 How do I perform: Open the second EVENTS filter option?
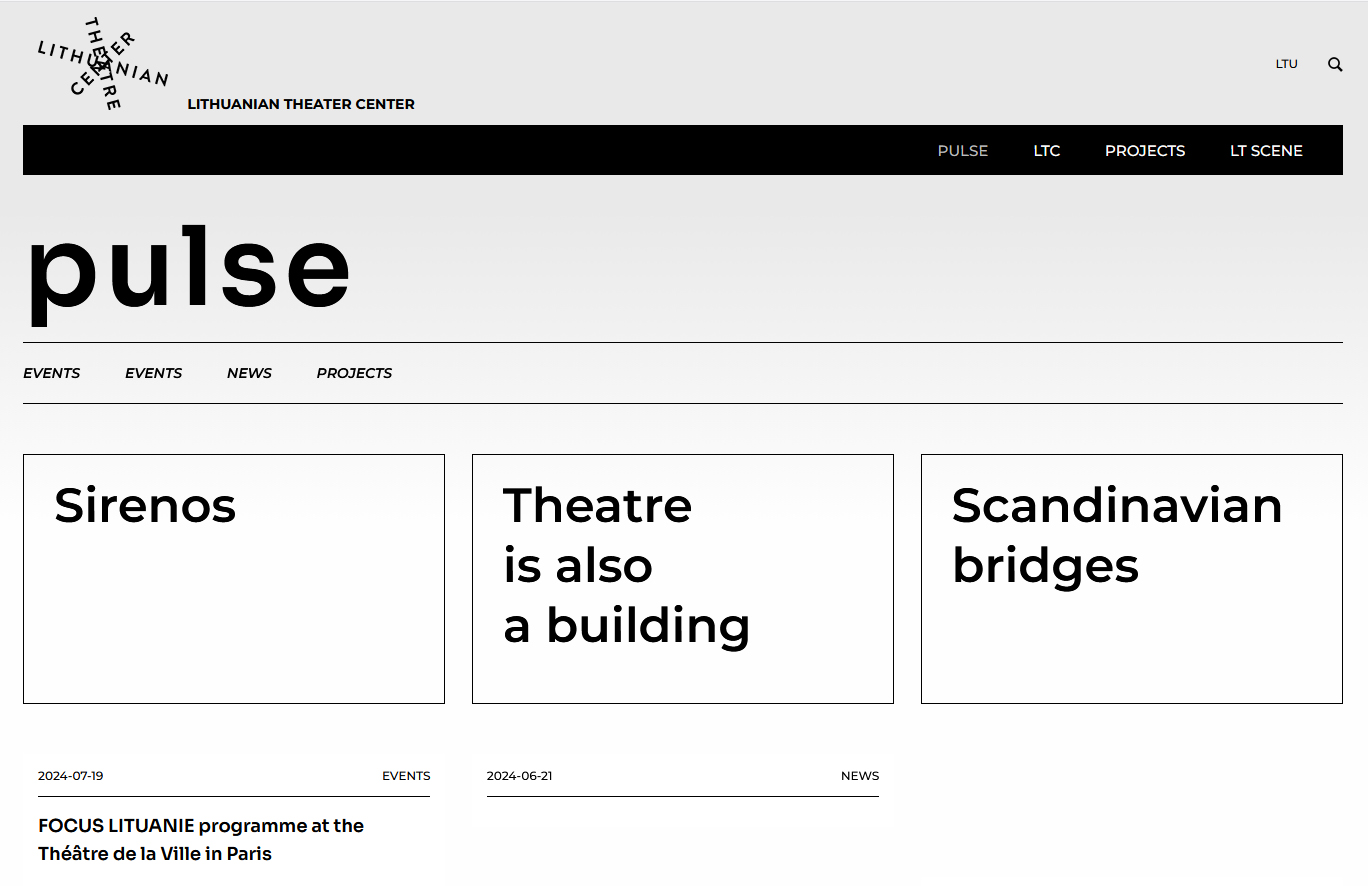(153, 372)
